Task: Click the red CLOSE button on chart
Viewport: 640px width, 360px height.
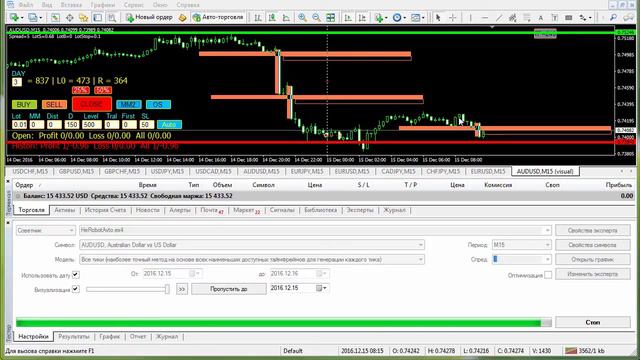Action: (x=92, y=104)
